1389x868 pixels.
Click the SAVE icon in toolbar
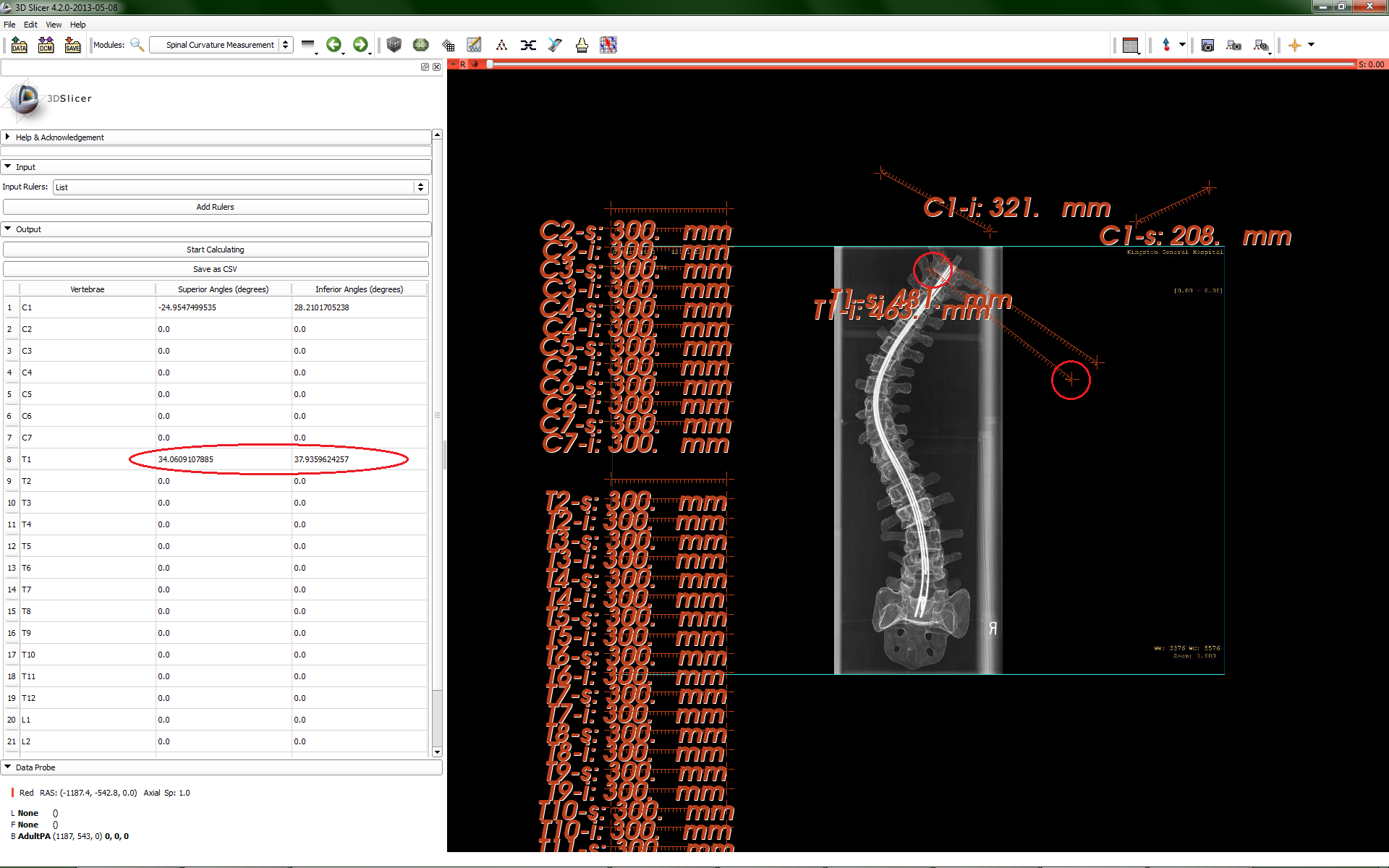[x=72, y=45]
